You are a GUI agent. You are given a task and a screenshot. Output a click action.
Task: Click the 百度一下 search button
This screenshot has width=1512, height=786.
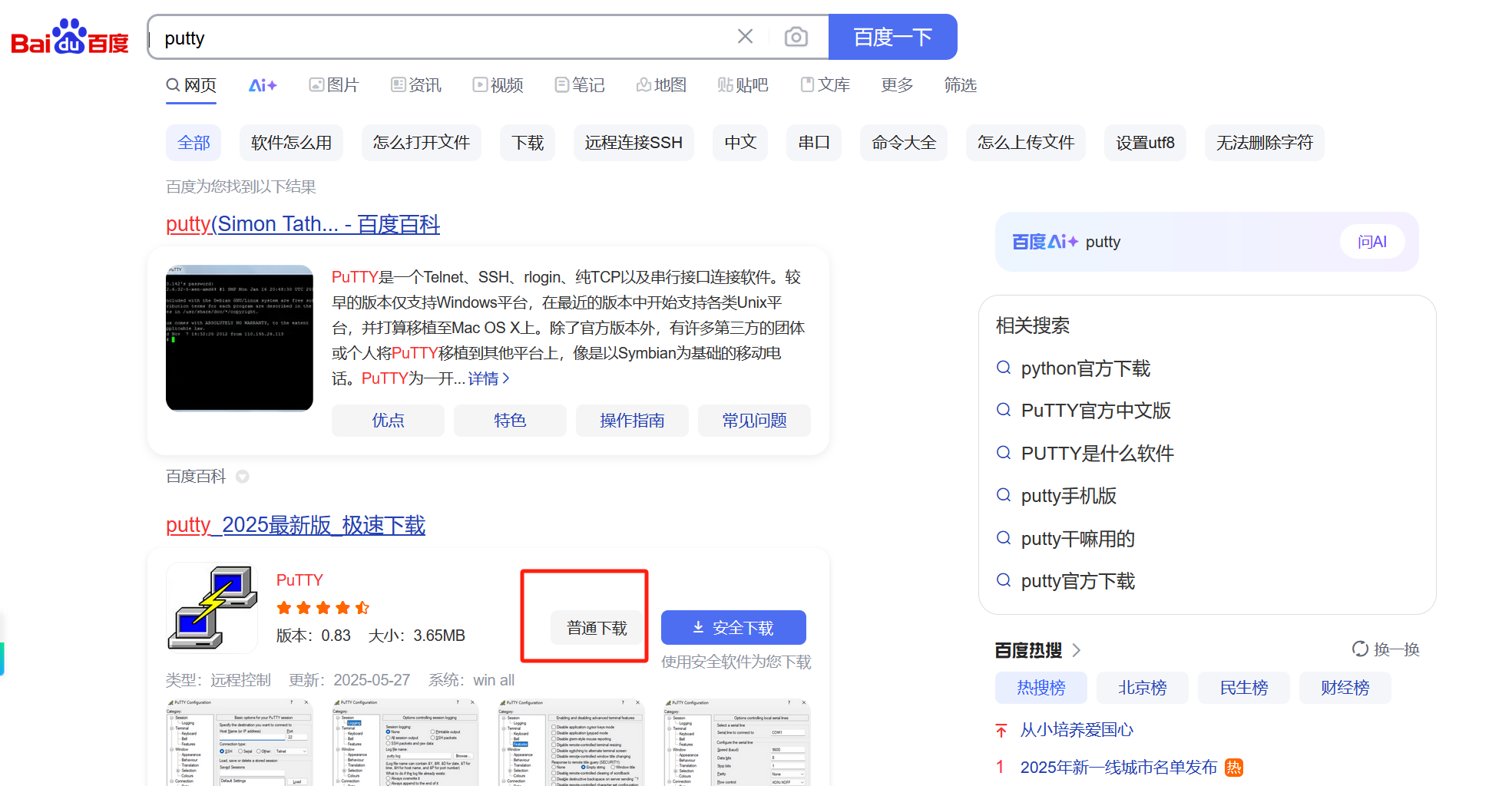(892, 37)
